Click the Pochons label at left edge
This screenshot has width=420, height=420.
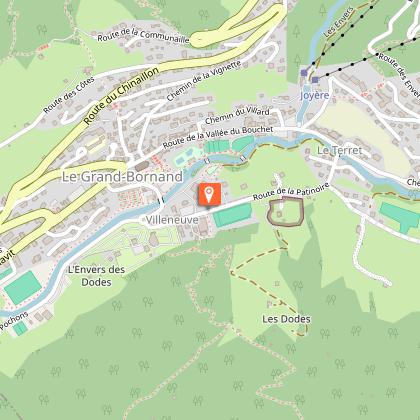(14, 321)
